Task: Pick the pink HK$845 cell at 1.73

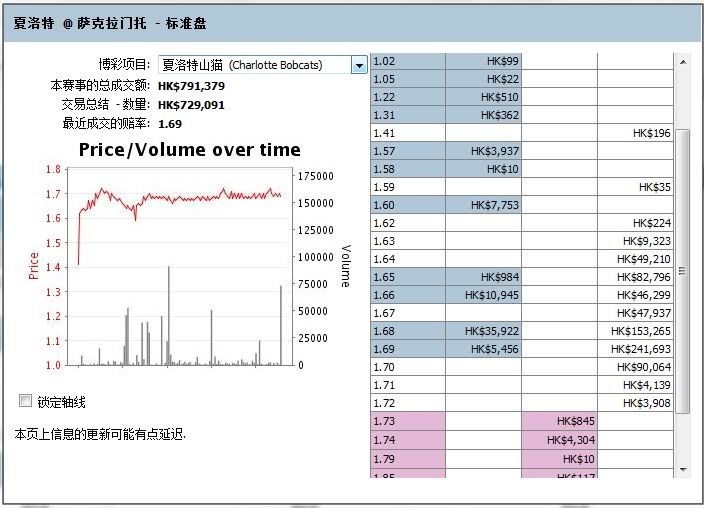Action: point(560,421)
